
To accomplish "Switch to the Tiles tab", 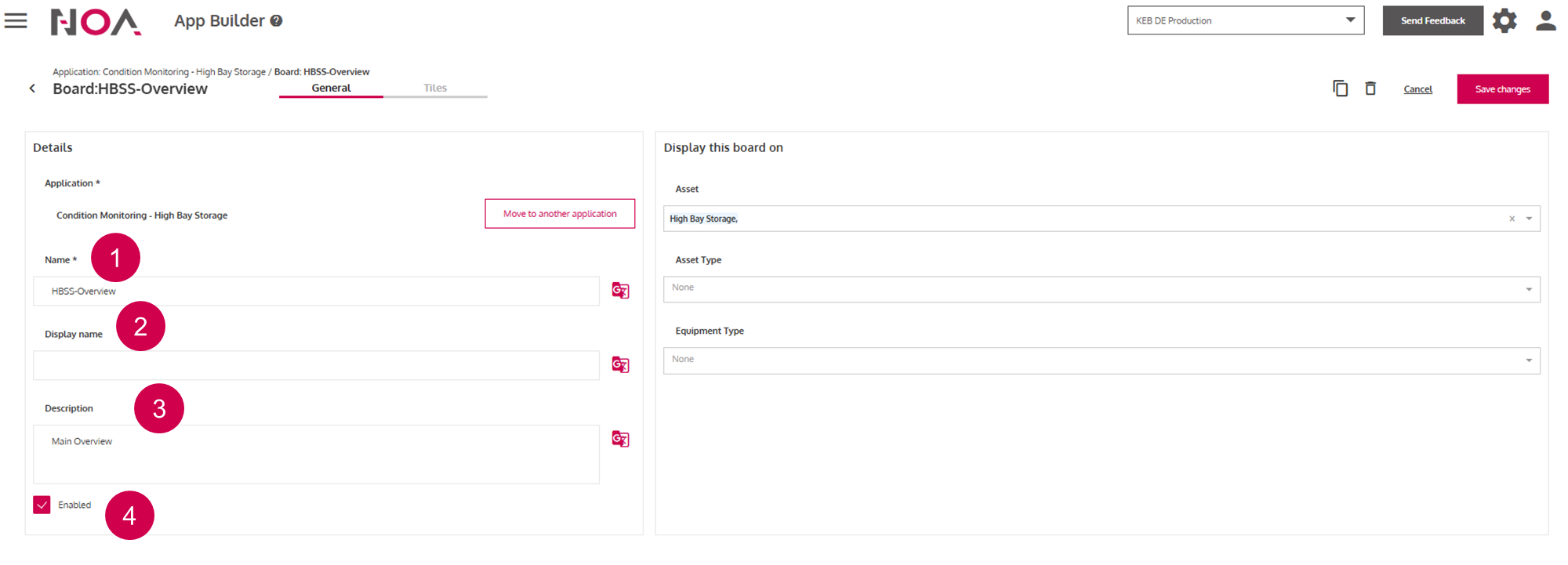I will point(435,88).
